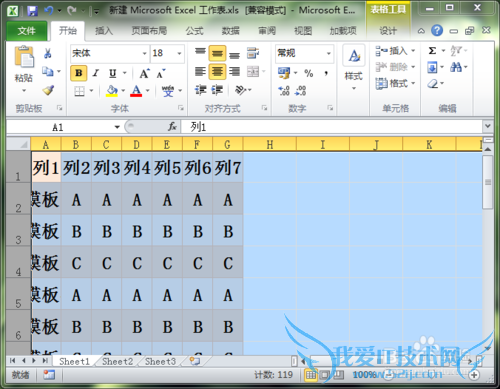This screenshot has height=389, width=500.
Task: Open the 格式 Format dropdown
Action: coord(395,83)
